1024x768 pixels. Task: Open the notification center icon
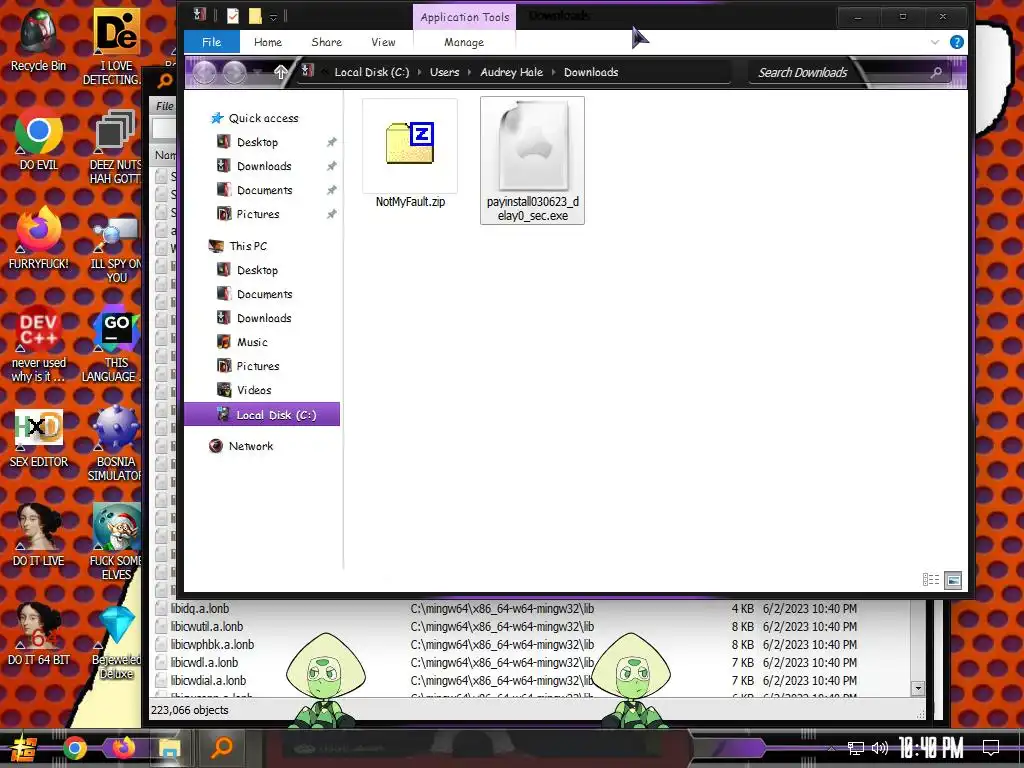(991, 747)
